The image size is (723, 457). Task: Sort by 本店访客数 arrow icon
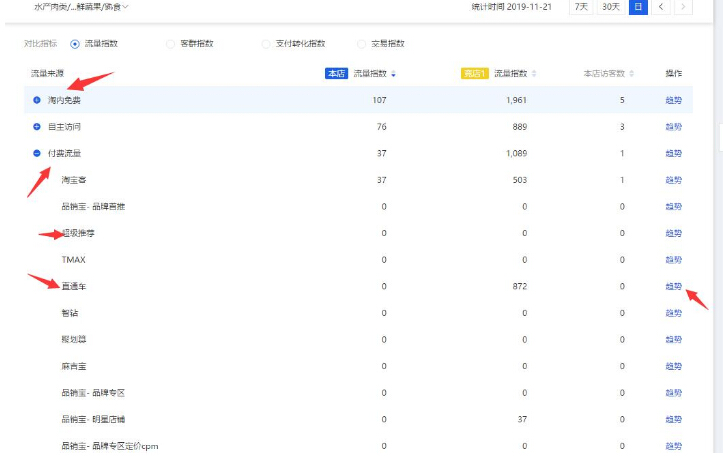(631, 74)
